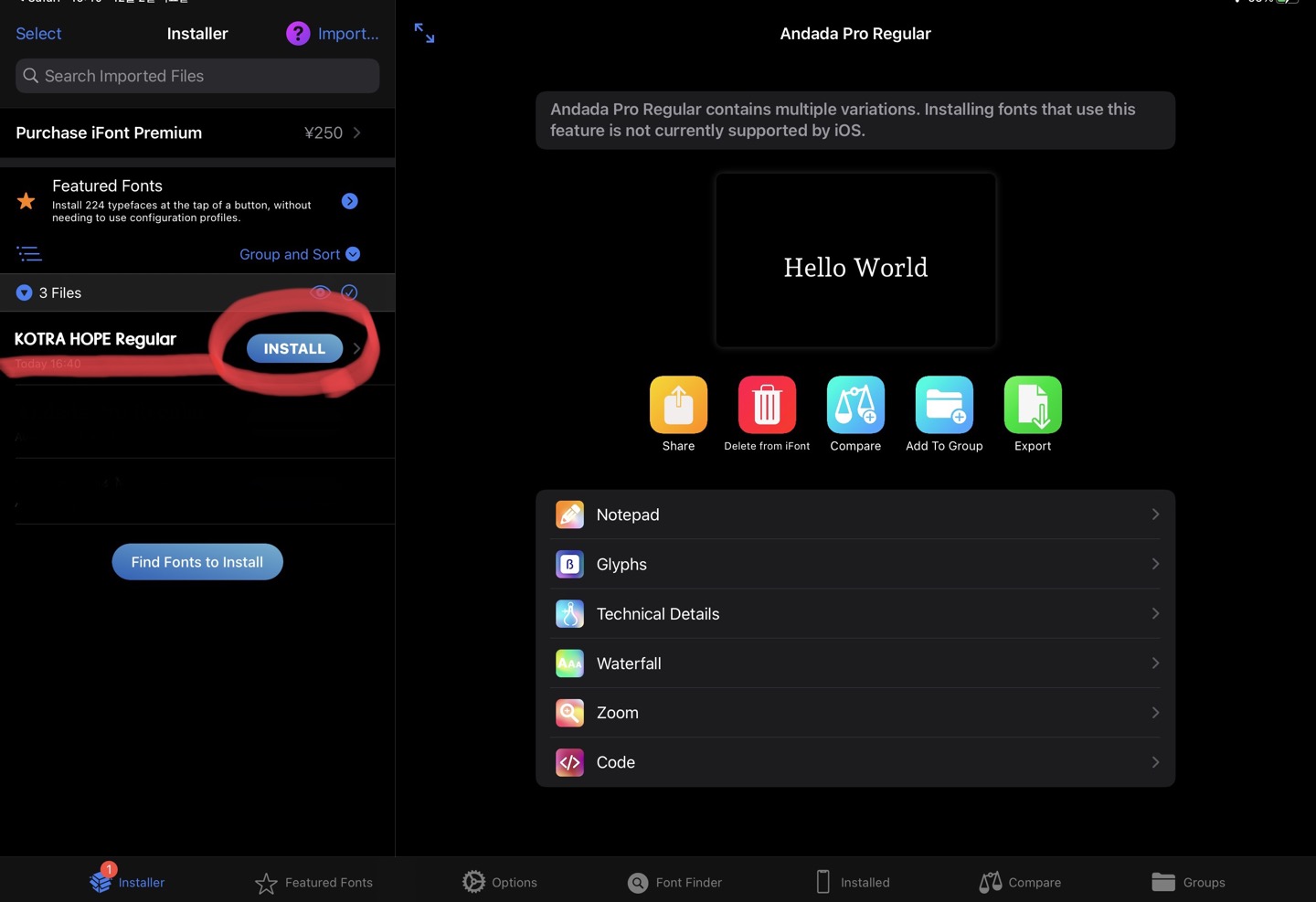Switch to the Installer tab
Image resolution: width=1316 pixels, height=902 pixels.
click(127, 880)
